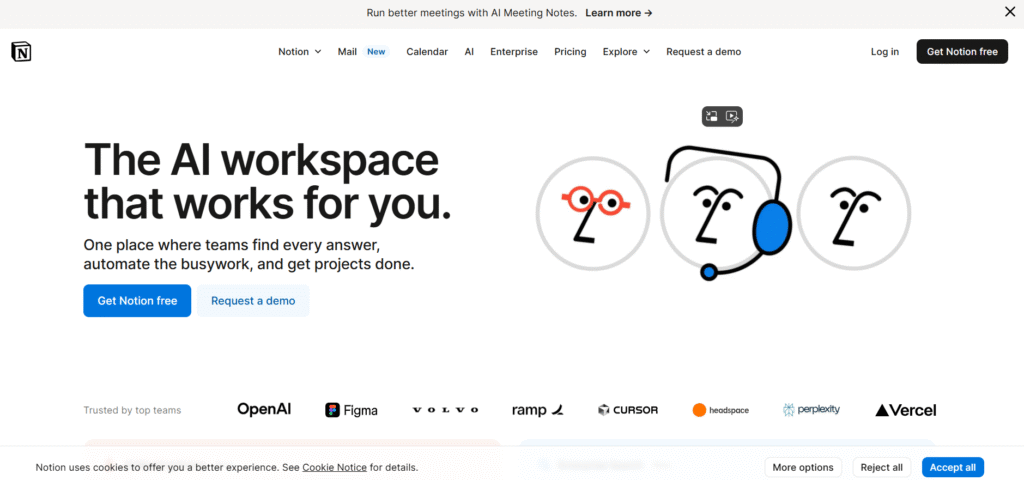Expand the Notion dropdown menu
The height and width of the screenshot is (480, 1024).
(x=300, y=52)
